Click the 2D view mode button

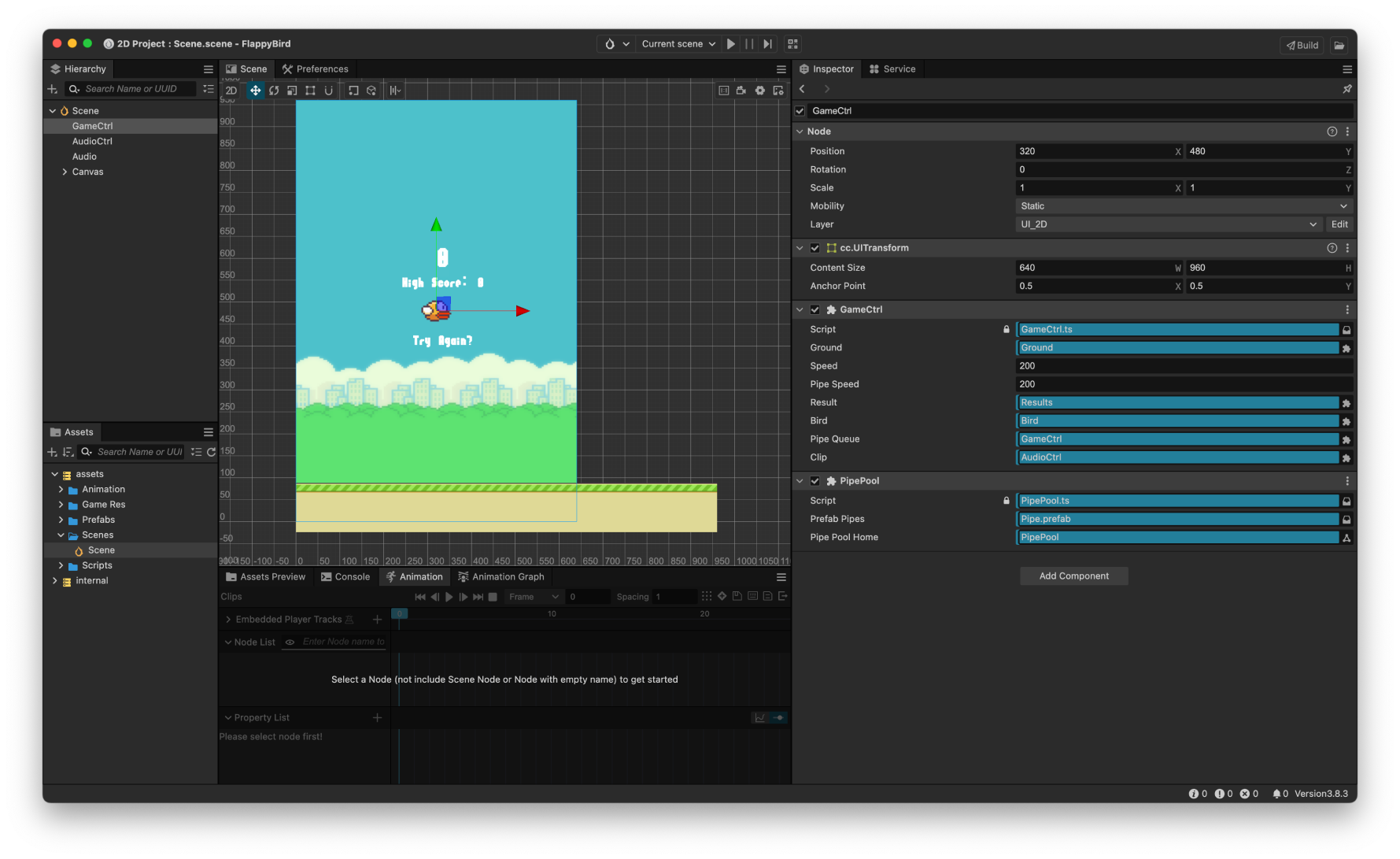pos(231,91)
